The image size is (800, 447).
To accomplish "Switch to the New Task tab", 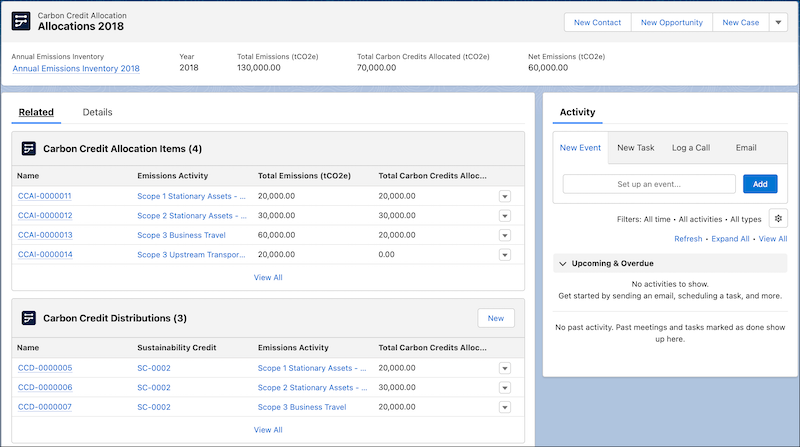I will click(x=635, y=148).
